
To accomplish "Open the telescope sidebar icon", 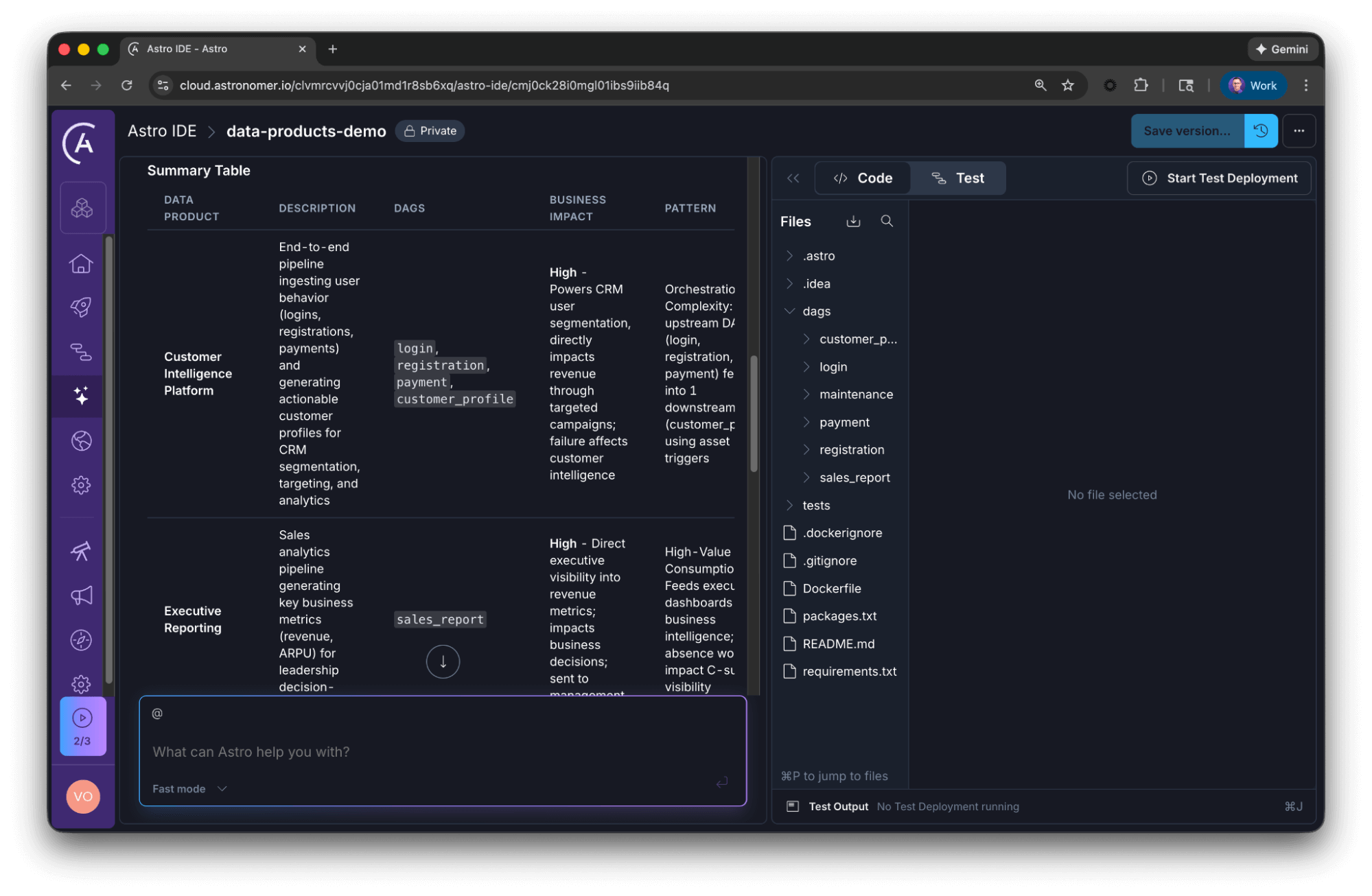I will point(81,551).
